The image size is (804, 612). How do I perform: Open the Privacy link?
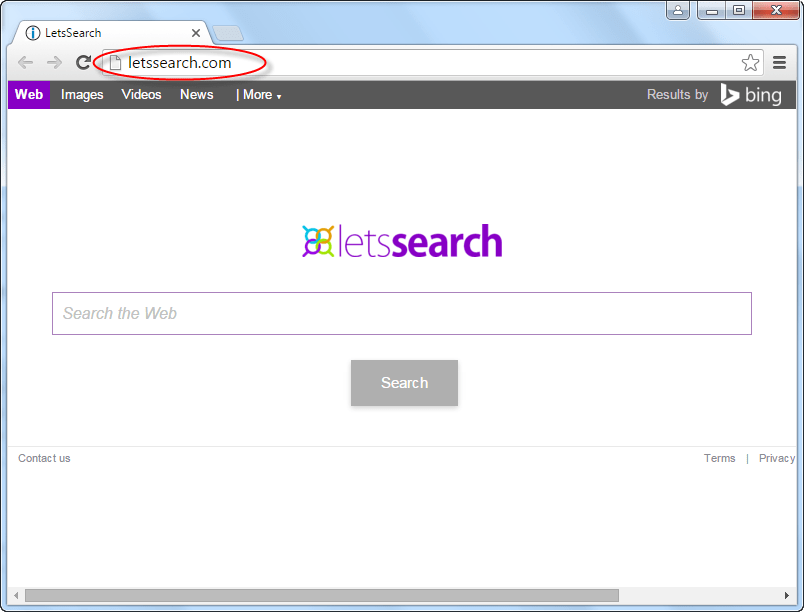click(x=777, y=458)
